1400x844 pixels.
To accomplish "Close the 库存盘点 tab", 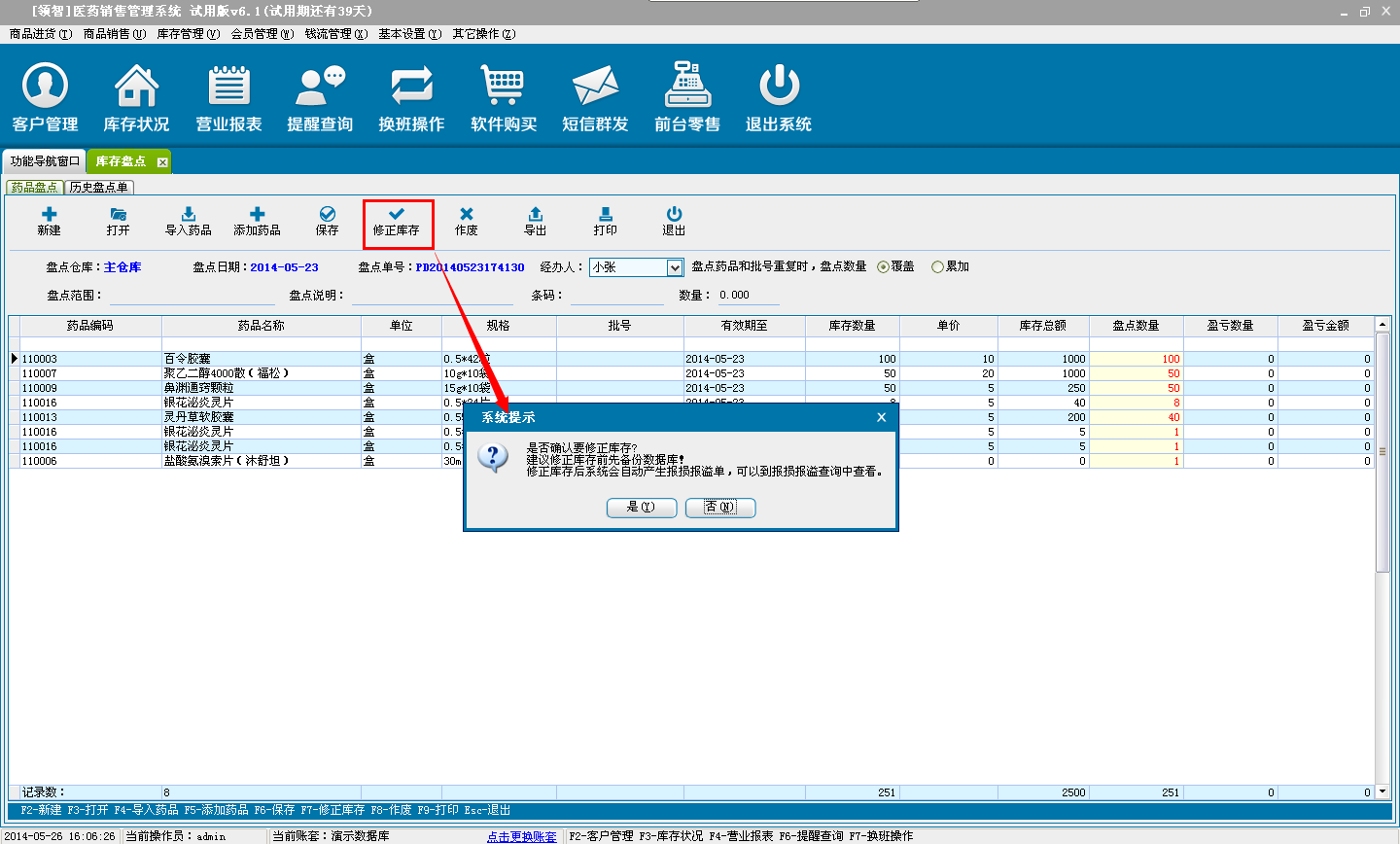I will click(x=162, y=162).
